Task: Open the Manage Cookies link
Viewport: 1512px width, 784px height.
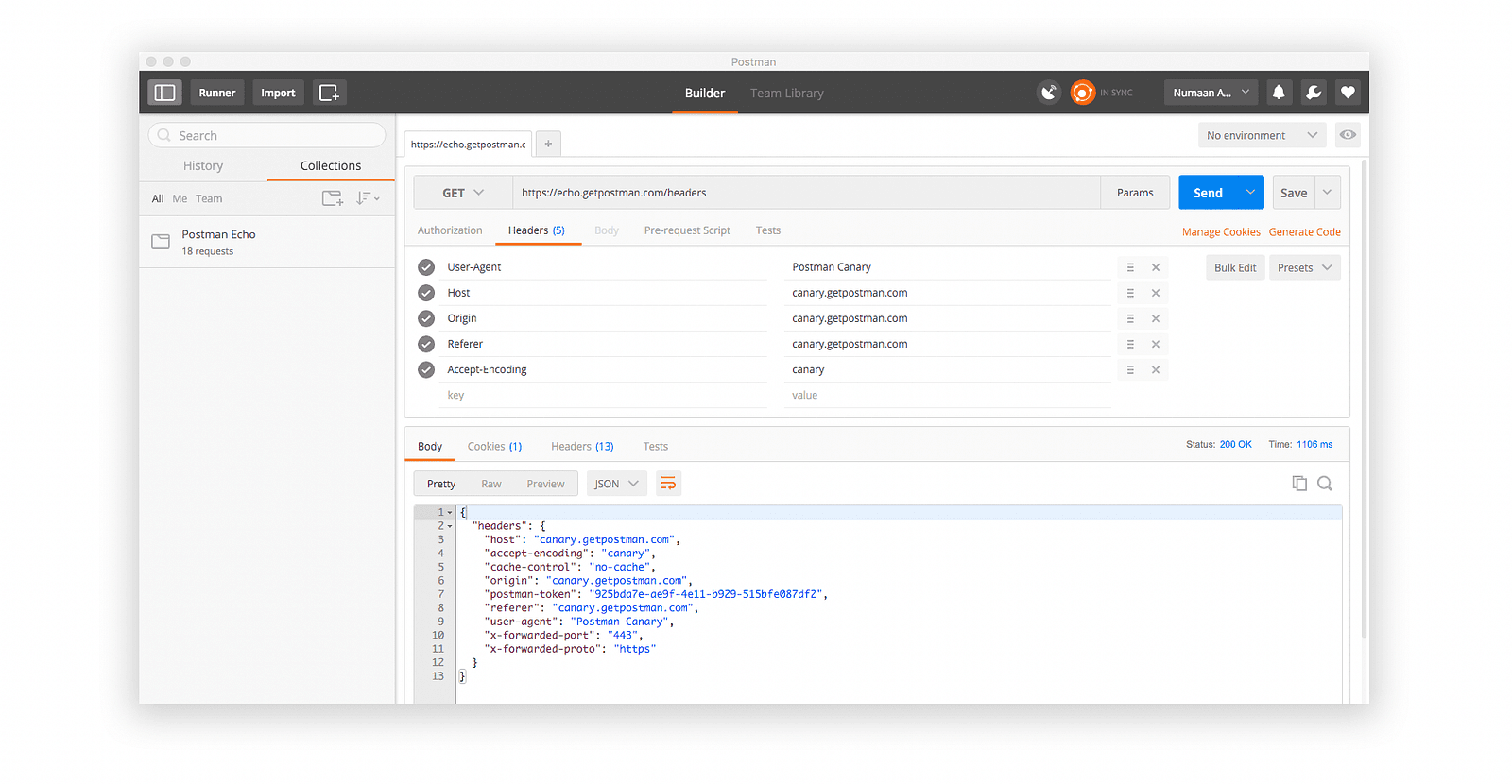Action: (x=1221, y=231)
